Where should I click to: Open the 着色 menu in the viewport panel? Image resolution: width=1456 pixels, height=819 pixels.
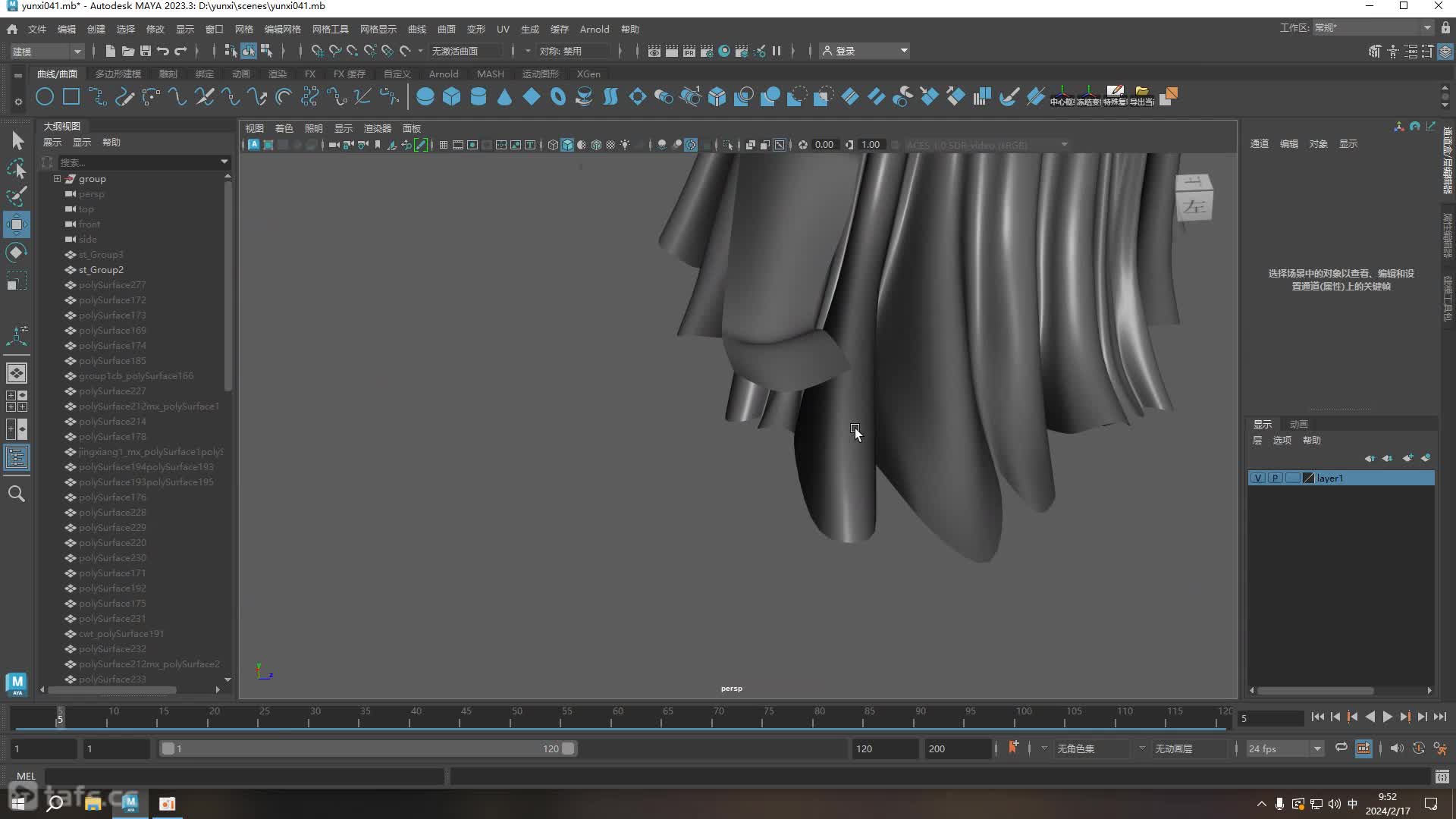[x=284, y=128]
